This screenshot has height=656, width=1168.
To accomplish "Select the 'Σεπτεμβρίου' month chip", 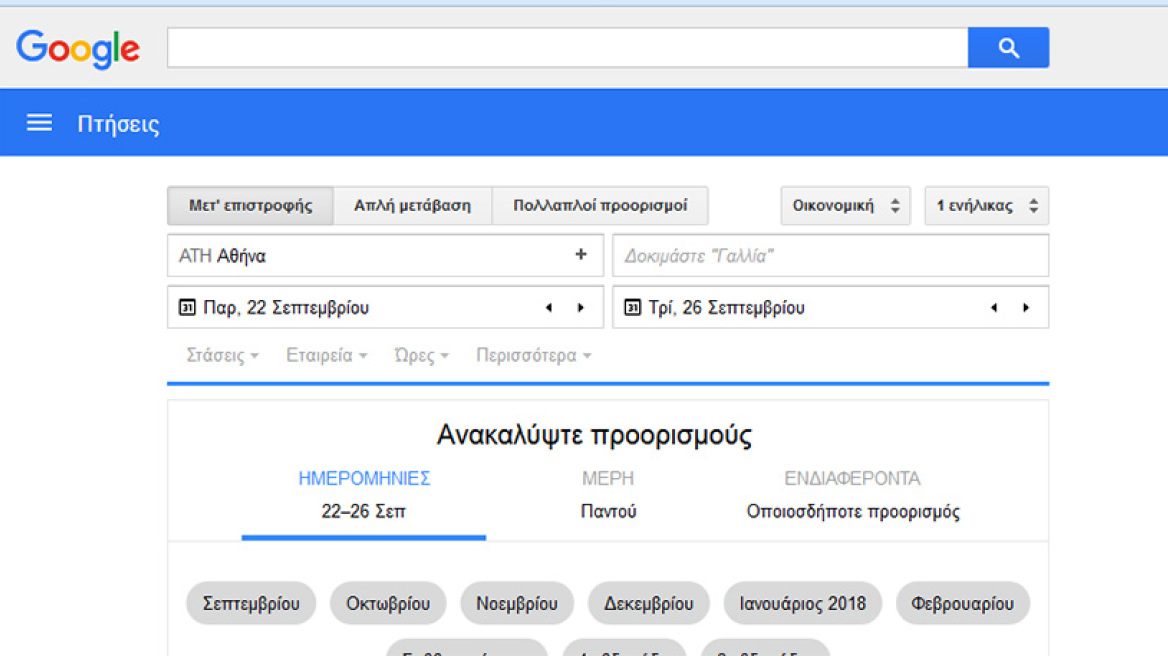I will [250, 602].
